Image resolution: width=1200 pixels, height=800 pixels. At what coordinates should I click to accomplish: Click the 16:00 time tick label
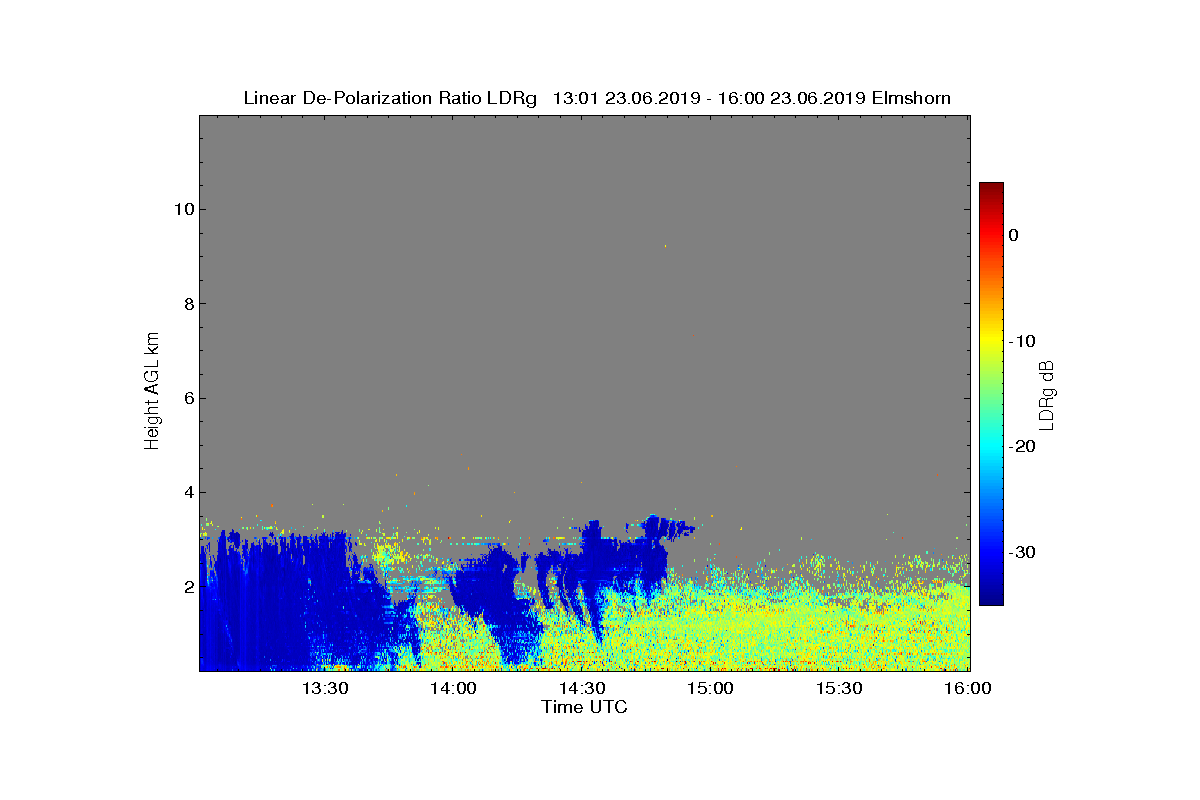(x=968, y=689)
